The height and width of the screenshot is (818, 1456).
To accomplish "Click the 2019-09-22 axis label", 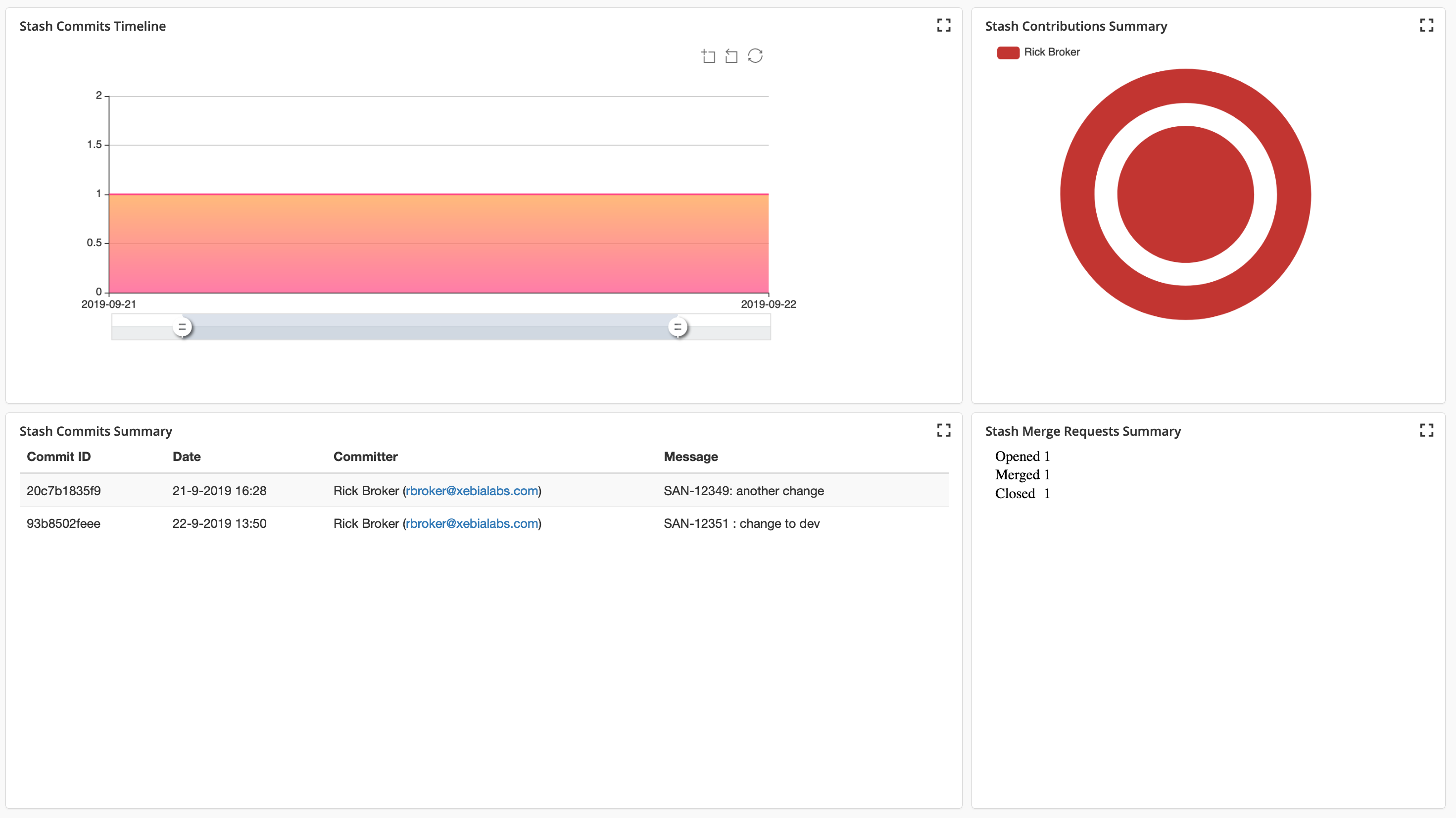I will (x=768, y=304).
